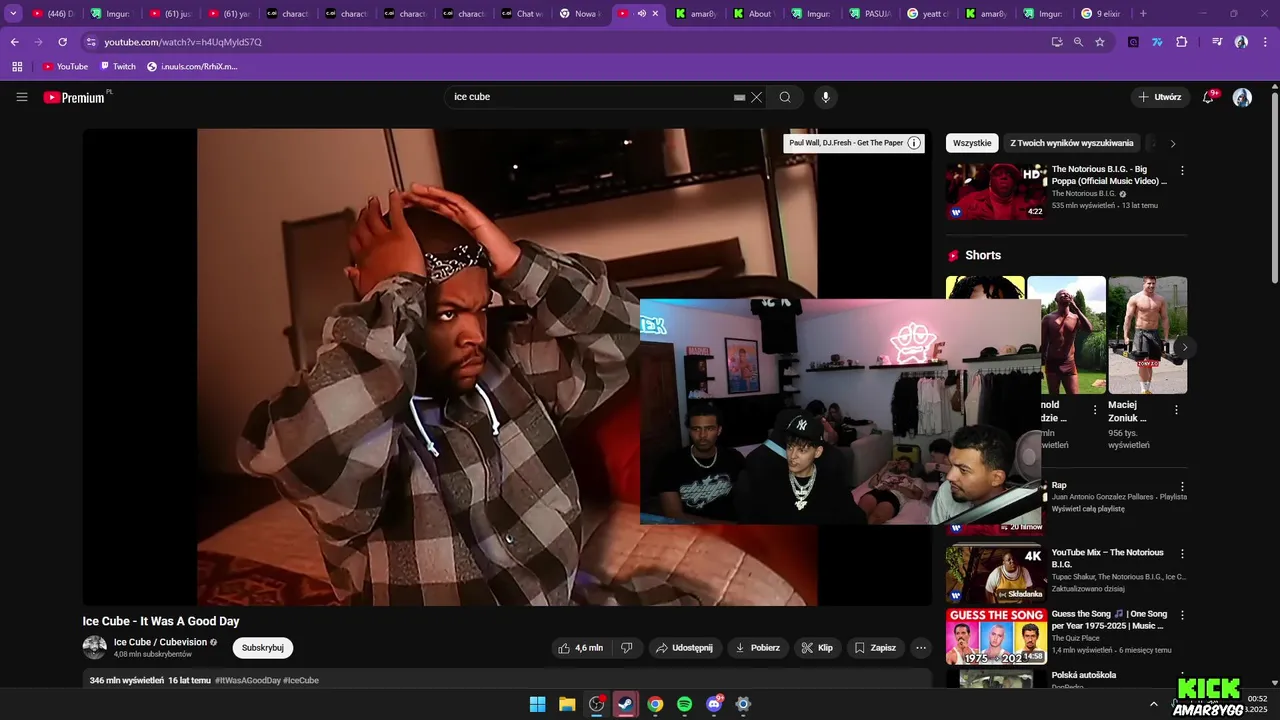1280x720 pixels.
Task: Open the Big Poppa video thumbnail
Action: [996, 191]
